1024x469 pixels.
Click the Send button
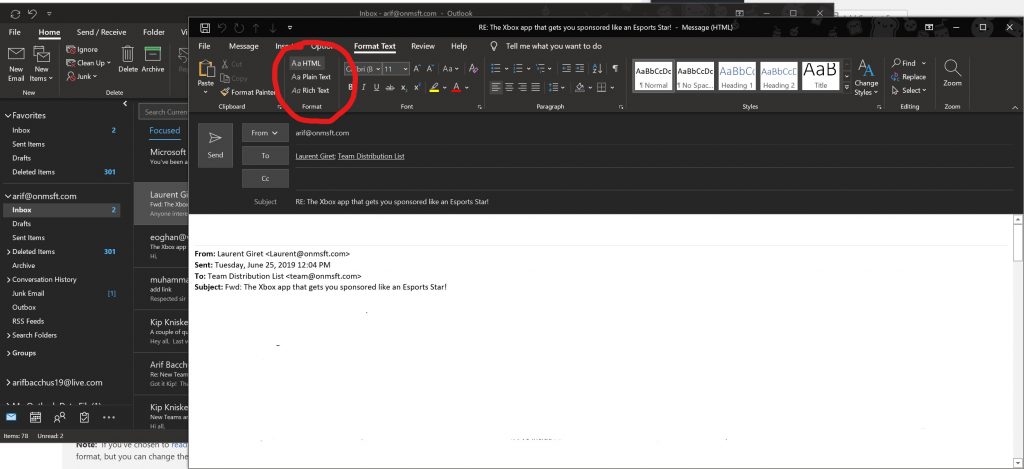point(216,146)
